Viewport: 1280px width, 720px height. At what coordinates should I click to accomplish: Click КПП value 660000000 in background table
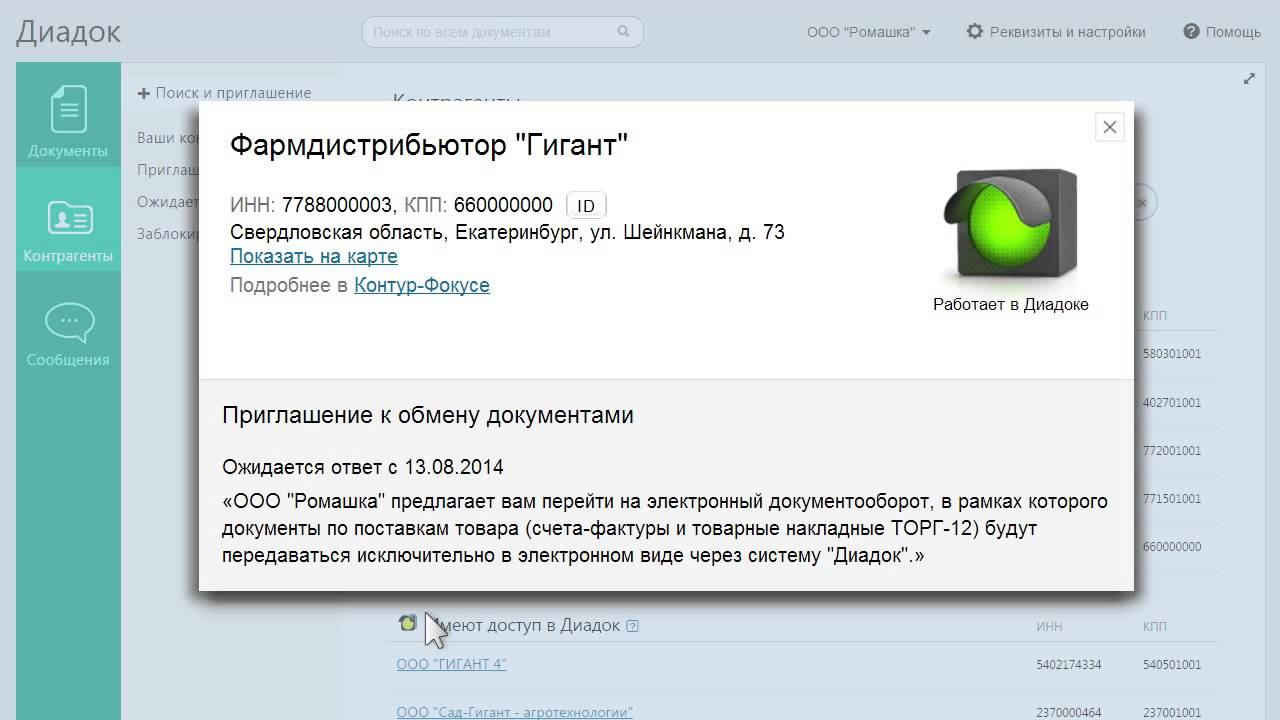click(x=1172, y=547)
